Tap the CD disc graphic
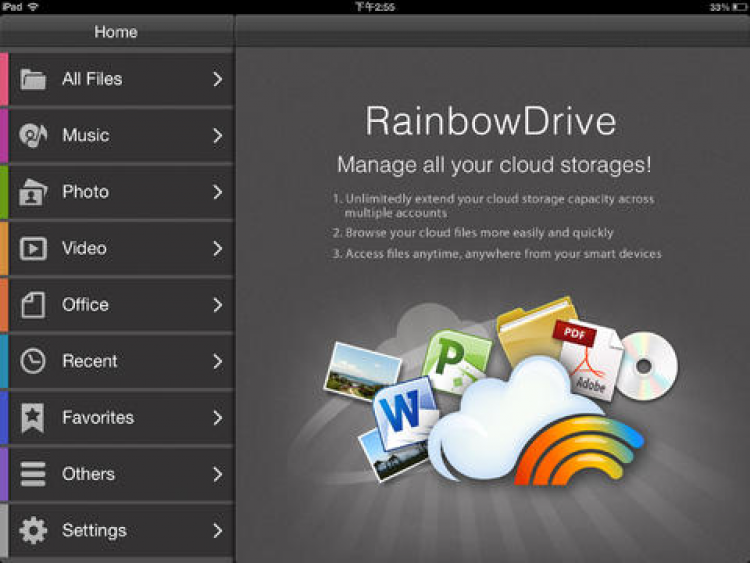Screen dimensions: 750x563 coord(647,366)
